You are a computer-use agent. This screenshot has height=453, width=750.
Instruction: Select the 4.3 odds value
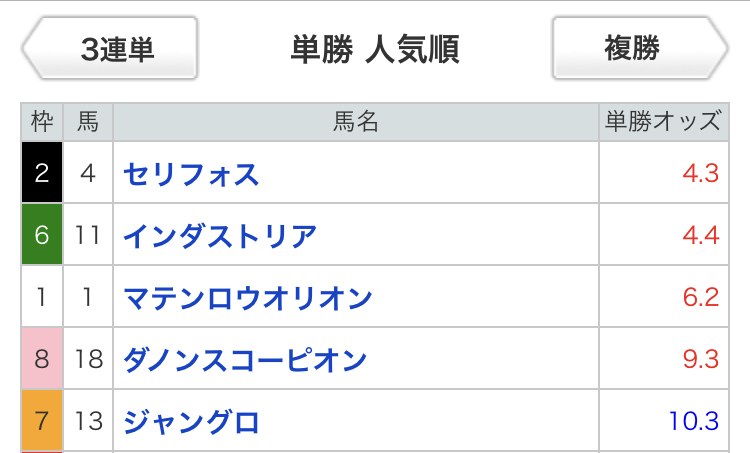pyautogui.click(x=700, y=174)
